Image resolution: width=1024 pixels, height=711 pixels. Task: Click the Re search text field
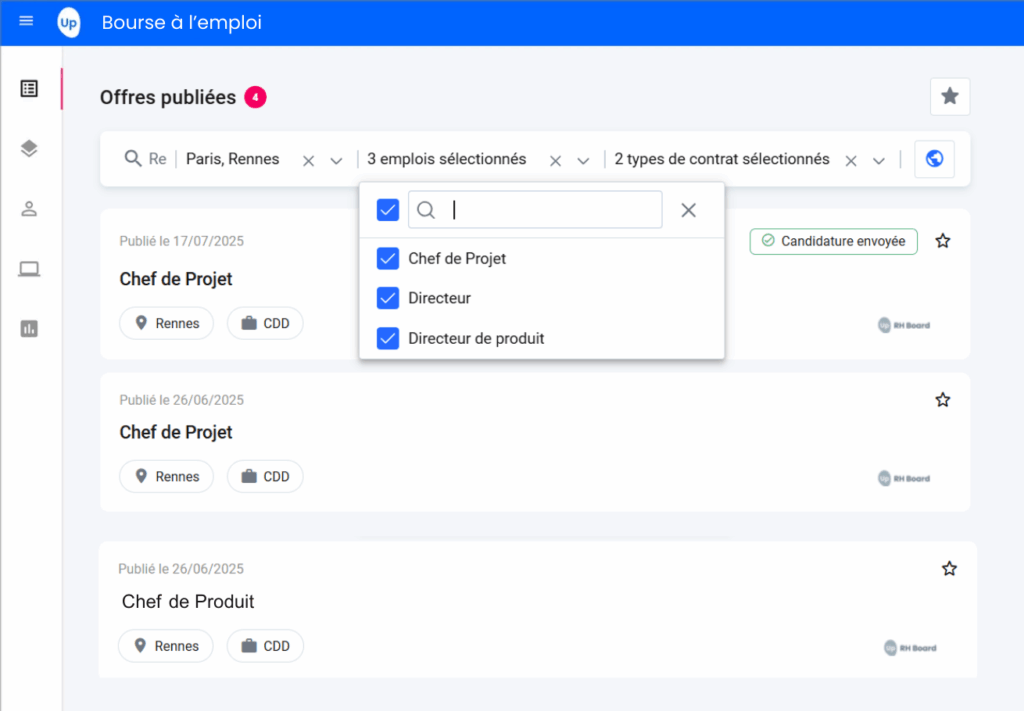157,159
